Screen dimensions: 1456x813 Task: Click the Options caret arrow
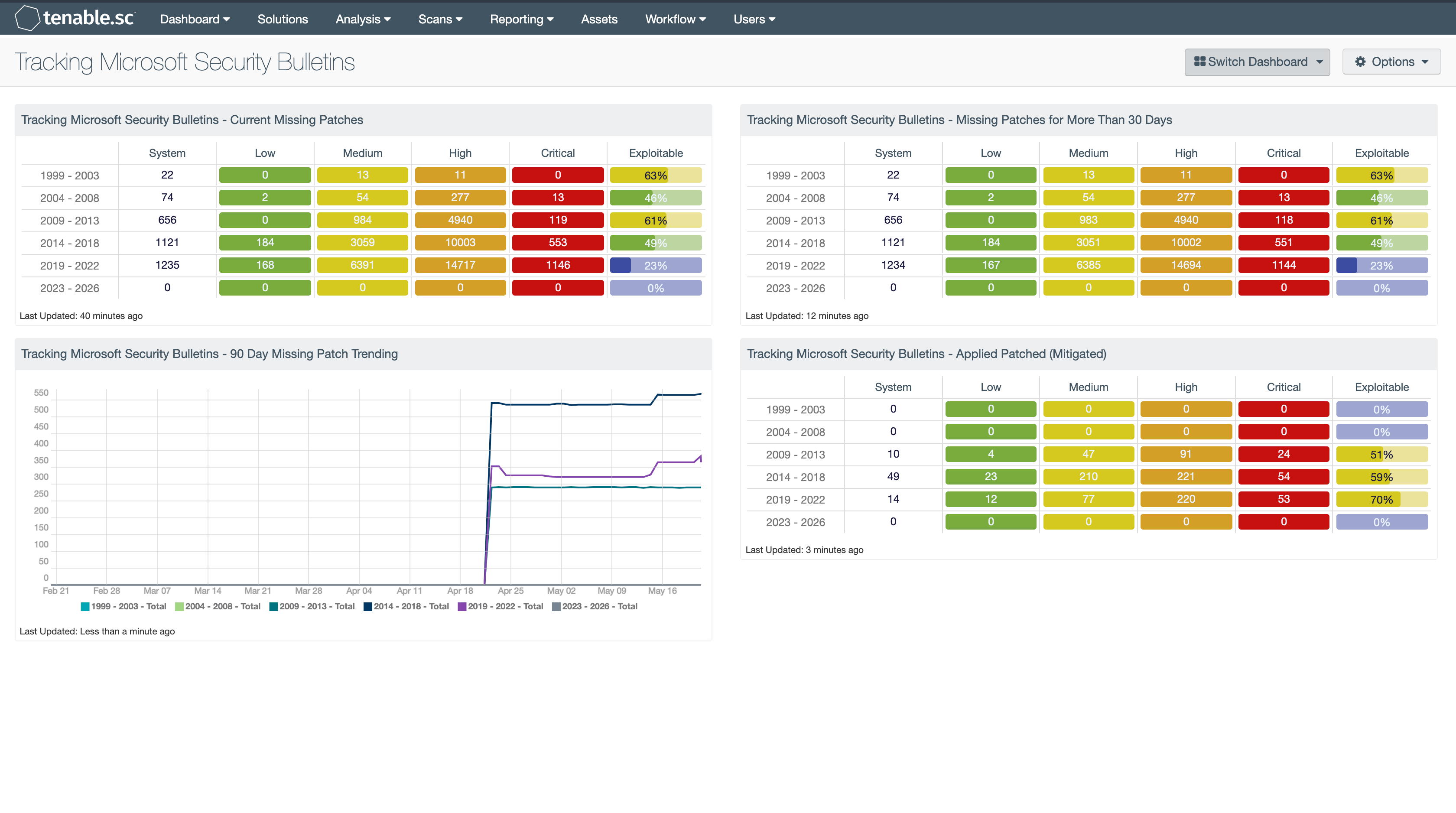pos(1425,62)
